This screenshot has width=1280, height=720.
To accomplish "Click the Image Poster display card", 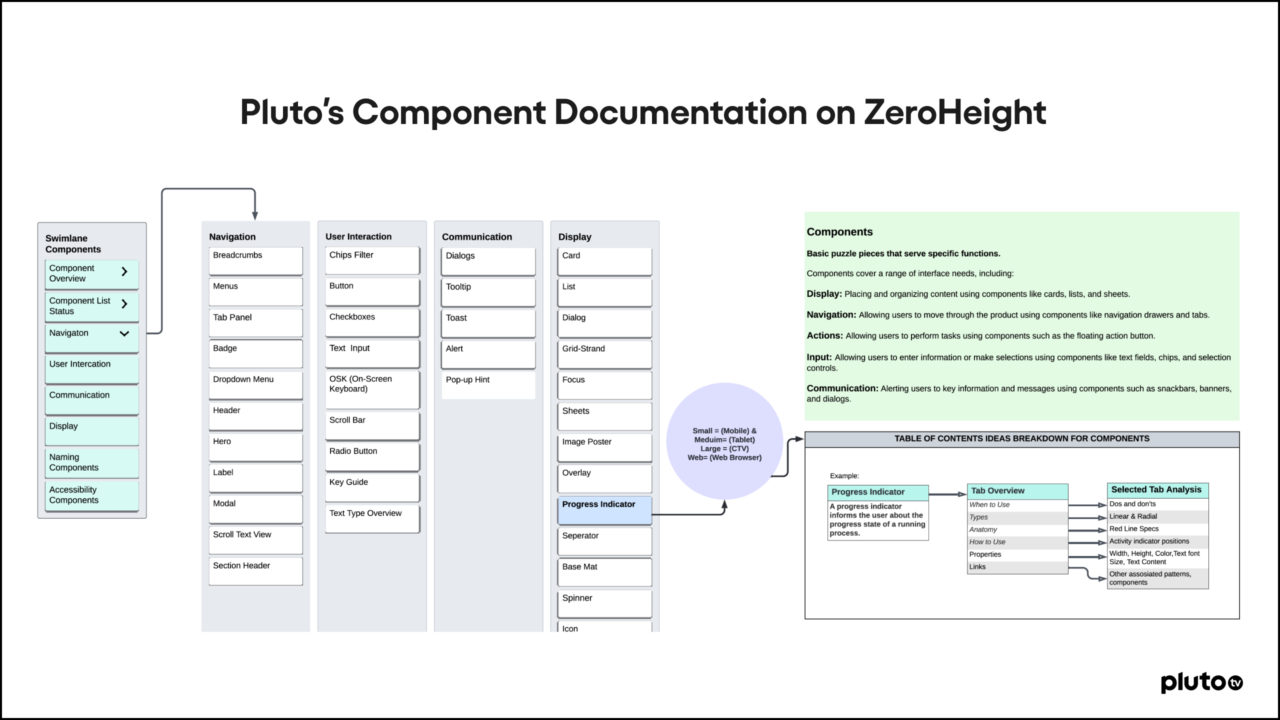I will 604,446.
